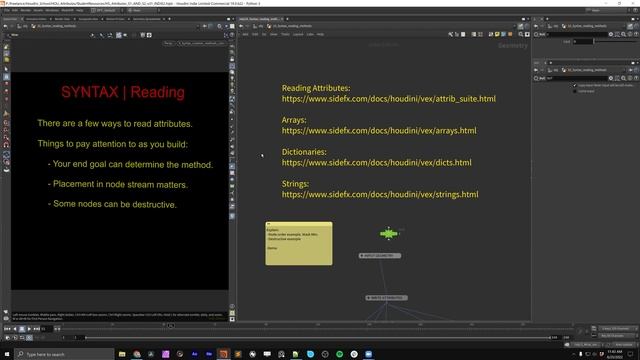Toggle list view icon in network toolbar
640x360 pixels.
[473, 34]
